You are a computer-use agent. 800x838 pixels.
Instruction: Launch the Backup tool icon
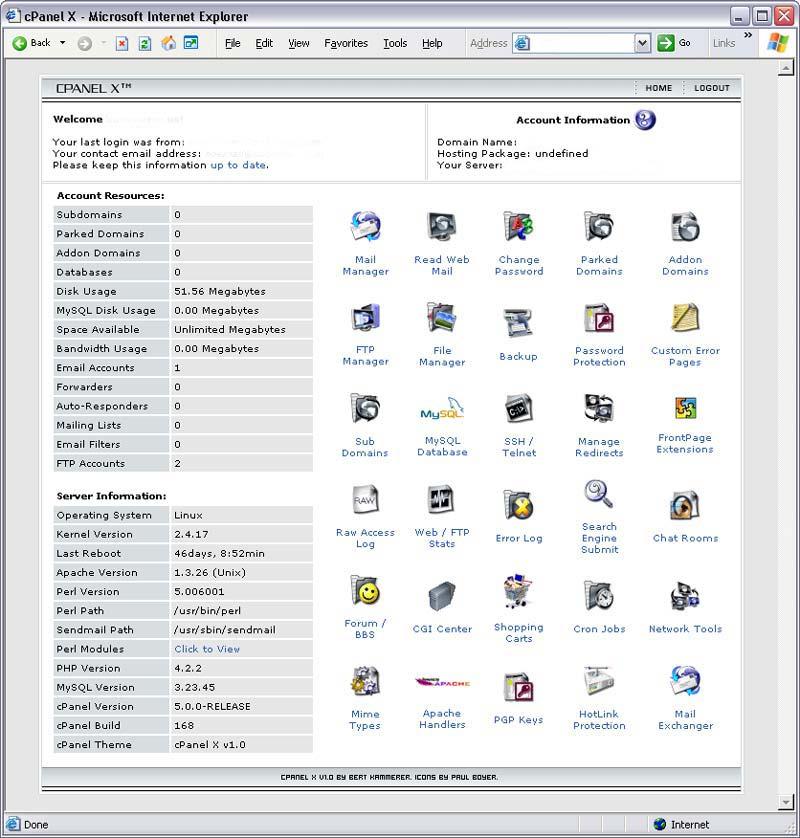coord(518,322)
